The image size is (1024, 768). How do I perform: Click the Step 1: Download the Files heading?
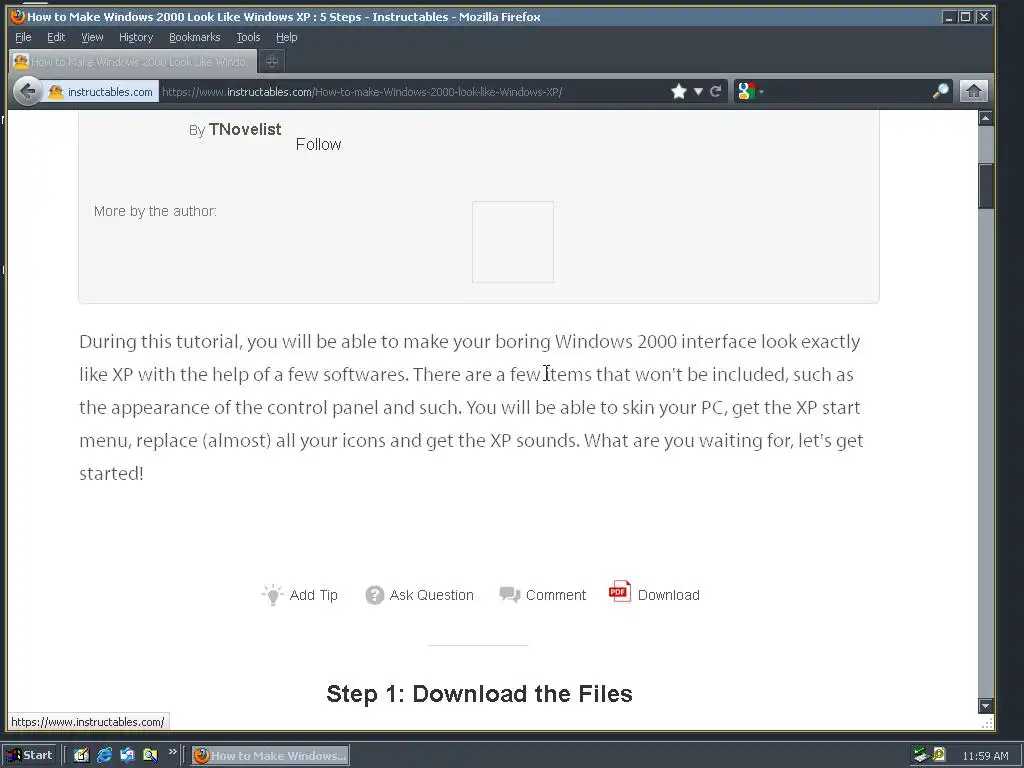[x=479, y=694]
